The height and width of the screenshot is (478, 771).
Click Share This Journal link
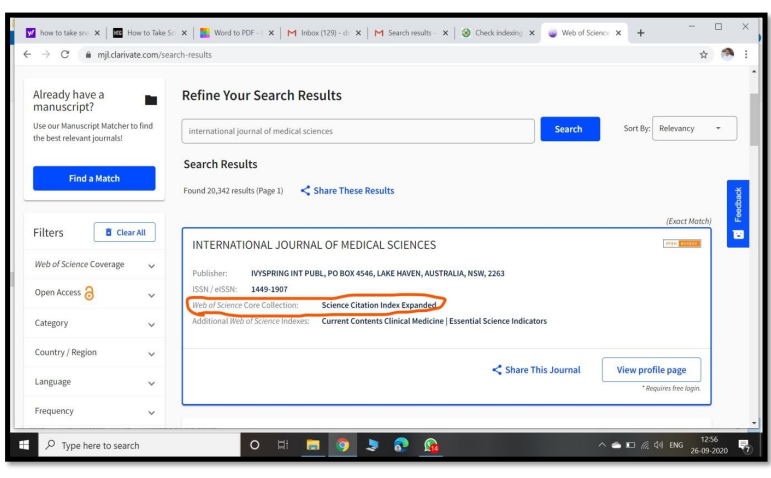536,370
